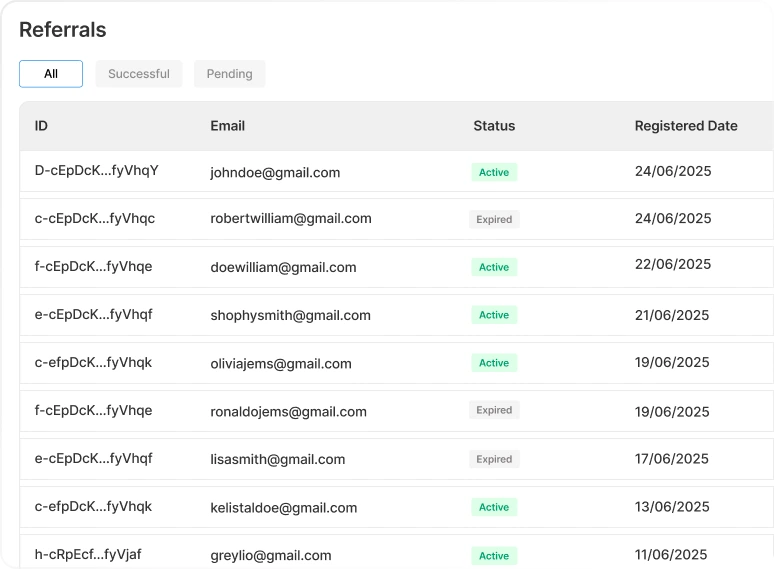Screen dimensions: 774x569
Task: Click email ronaldojems@gmail.com
Action: [288, 412]
